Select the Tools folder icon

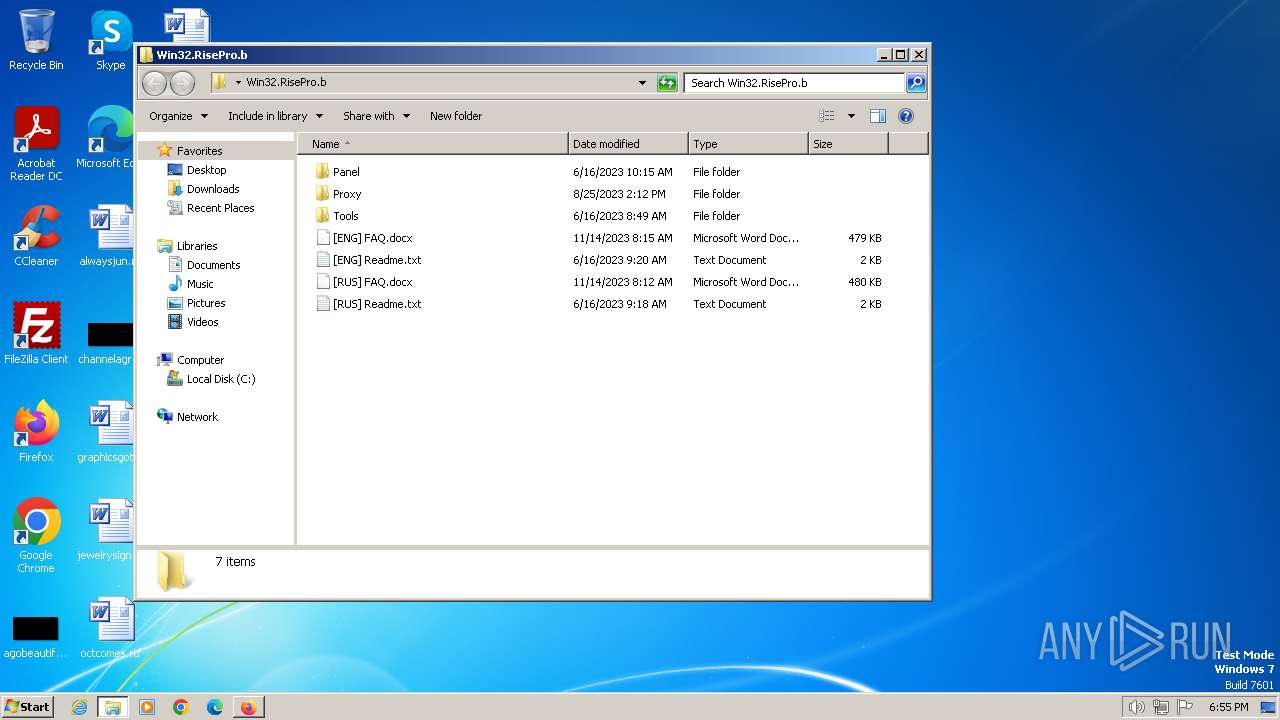pyautogui.click(x=322, y=216)
